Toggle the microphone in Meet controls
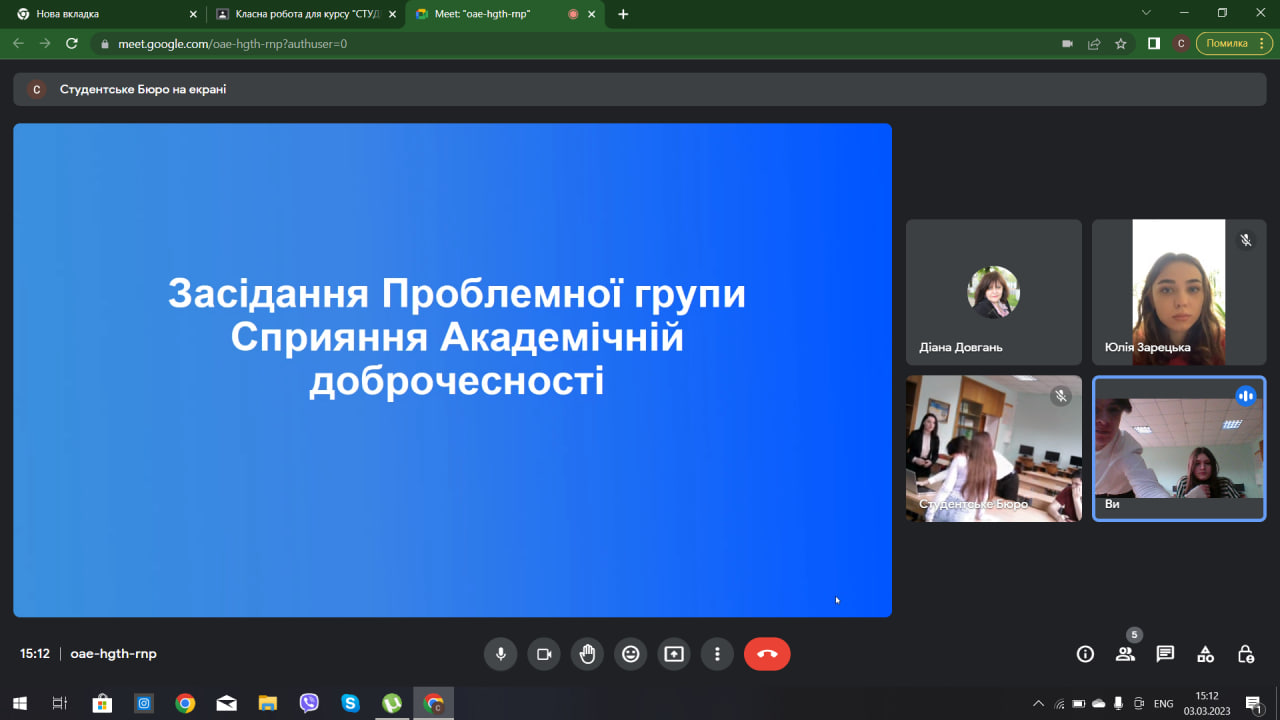This screenshot has height=720, width=1280. point(501,654)
